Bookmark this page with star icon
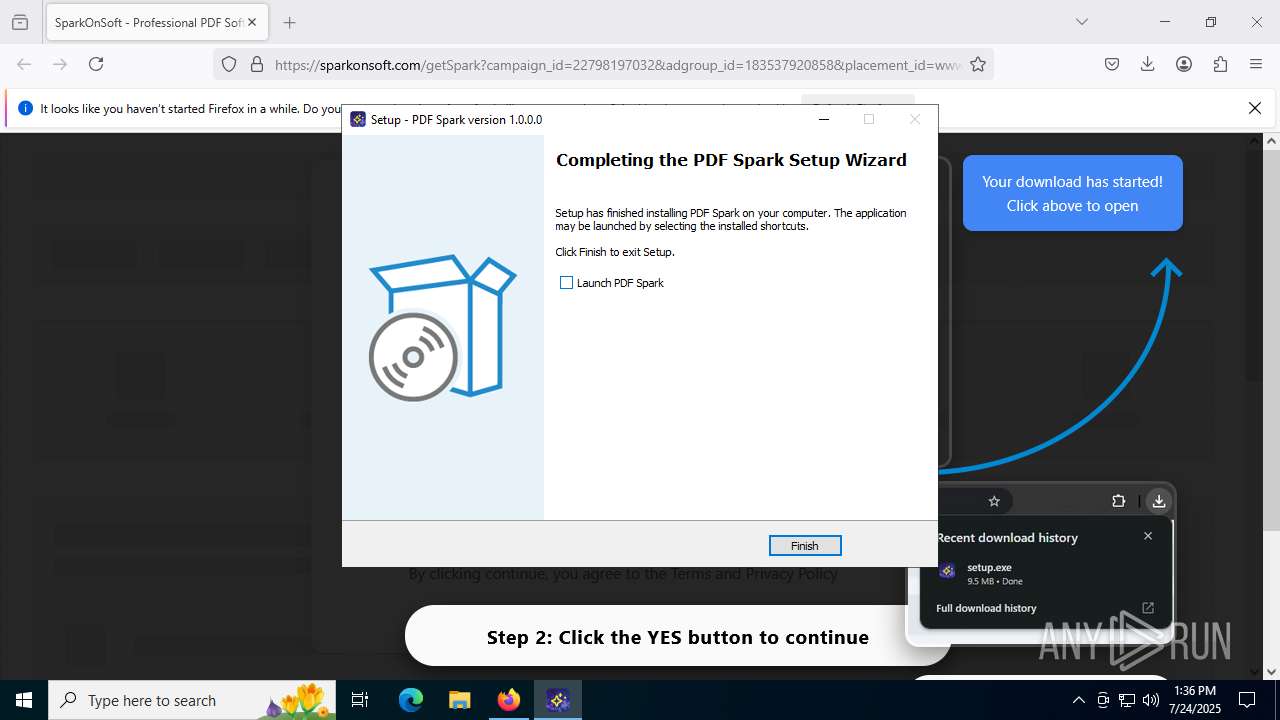 click(x=978, y=64)
